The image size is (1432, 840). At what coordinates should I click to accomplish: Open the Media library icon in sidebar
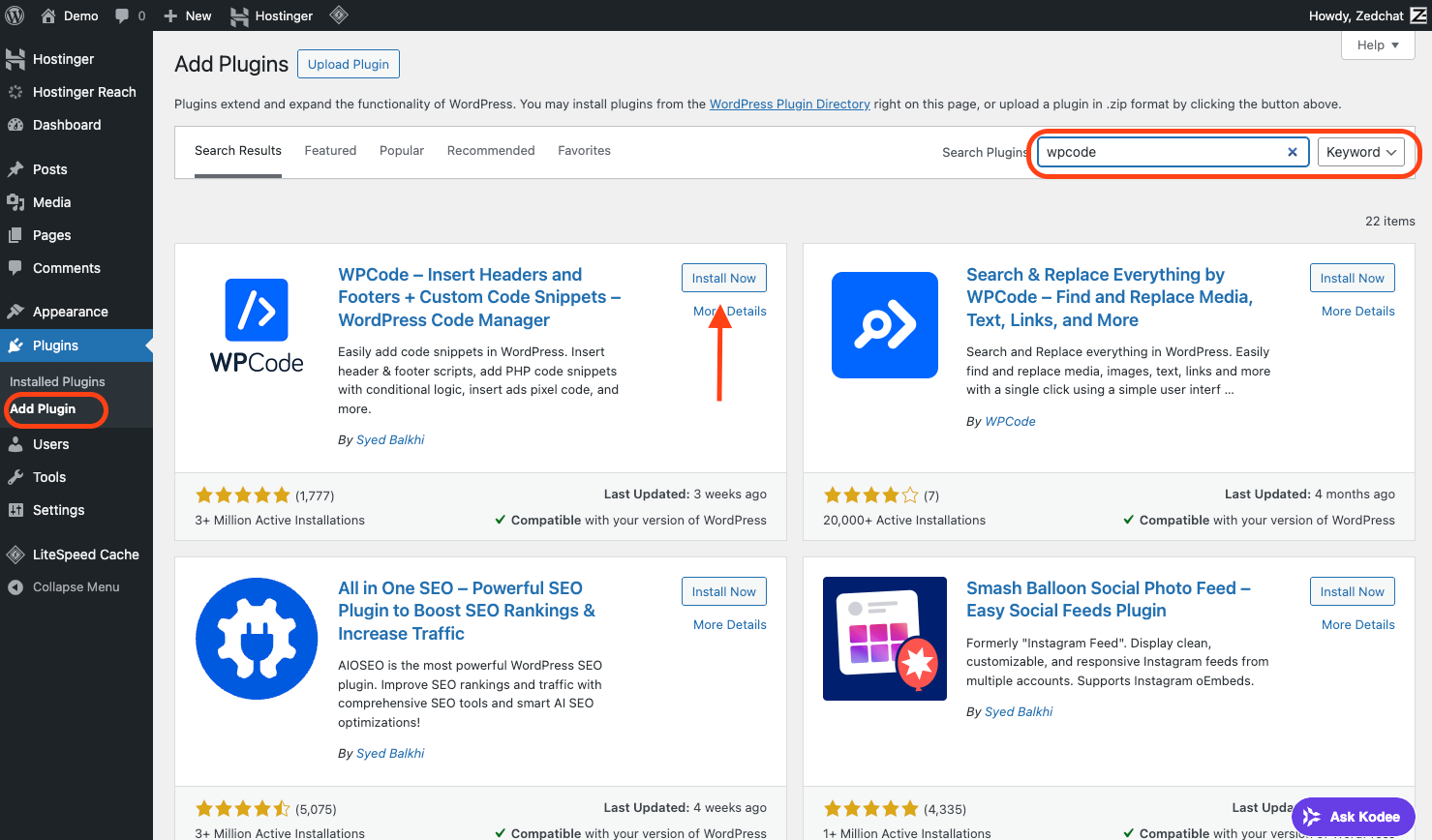click(19, 201)
